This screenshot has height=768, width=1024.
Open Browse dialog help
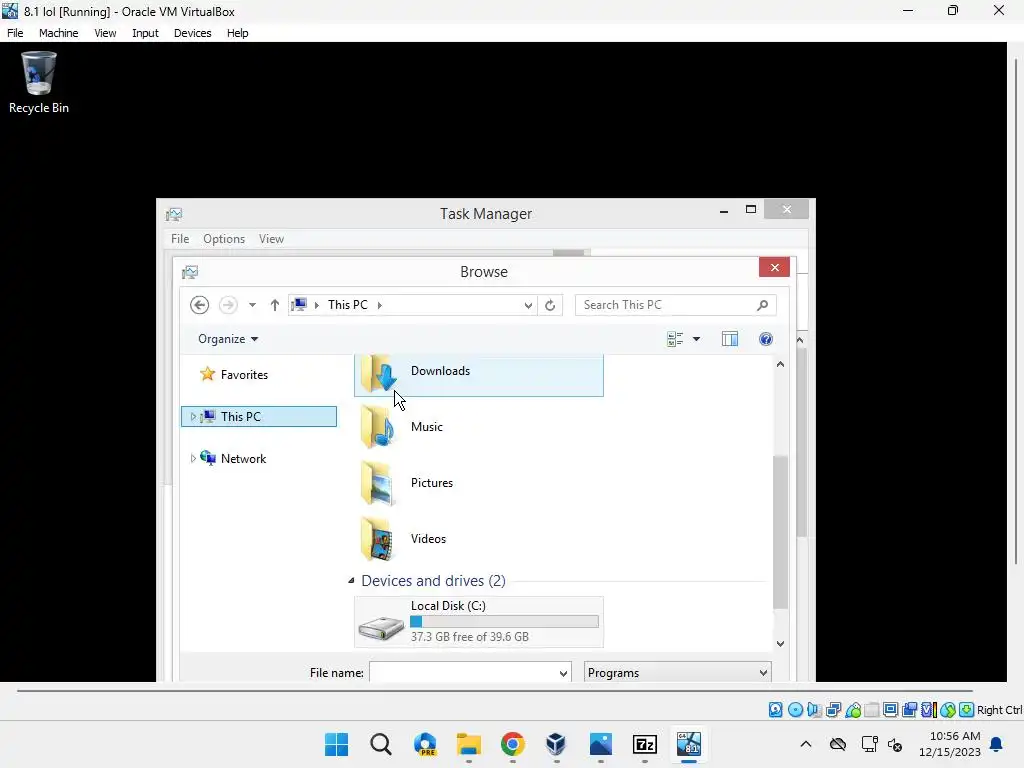point(765,339)
